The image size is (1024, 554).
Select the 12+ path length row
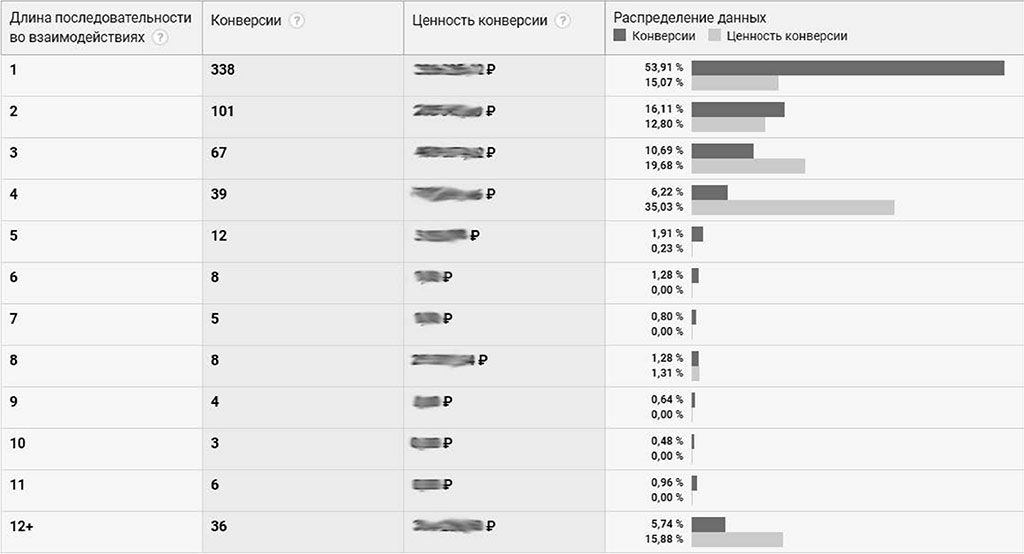512,532
